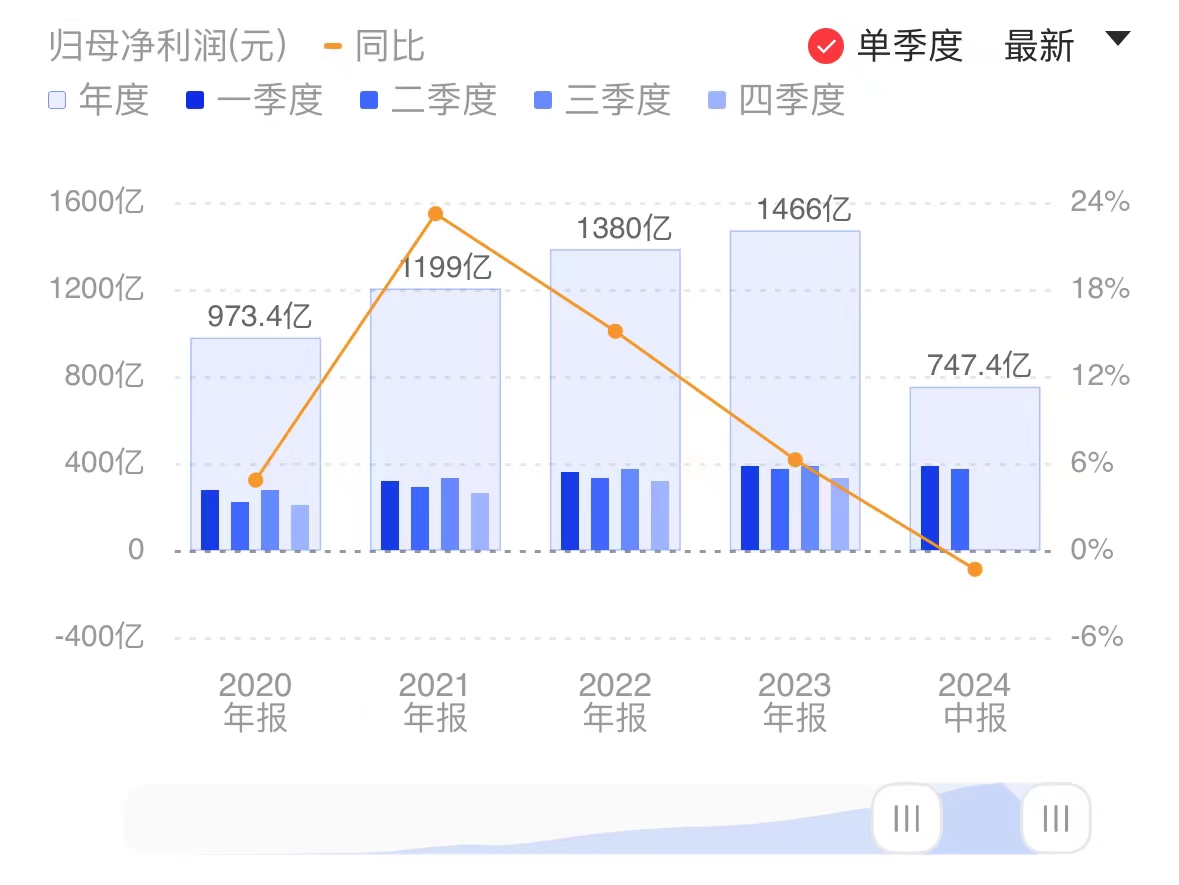
Task: Click the 2022 point on 同比 line
Action: (615, 331)
